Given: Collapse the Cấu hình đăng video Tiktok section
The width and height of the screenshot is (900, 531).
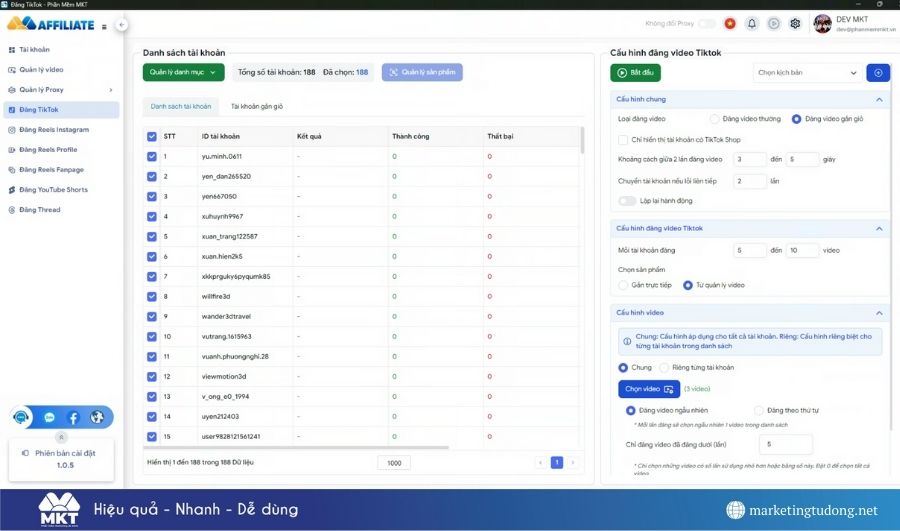Looking at the screenshot, I should coord(879,229).
